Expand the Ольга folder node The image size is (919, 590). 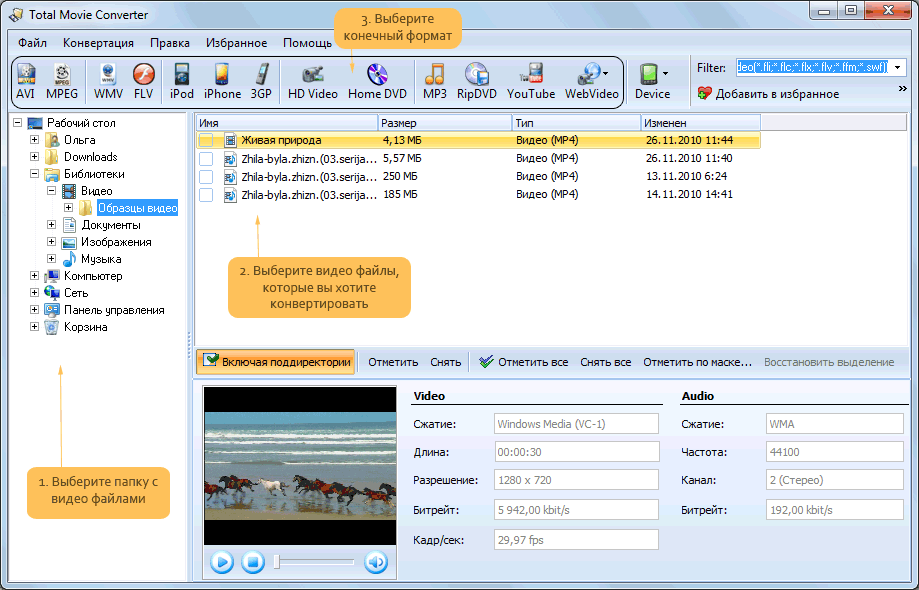(x=35, y=140)
